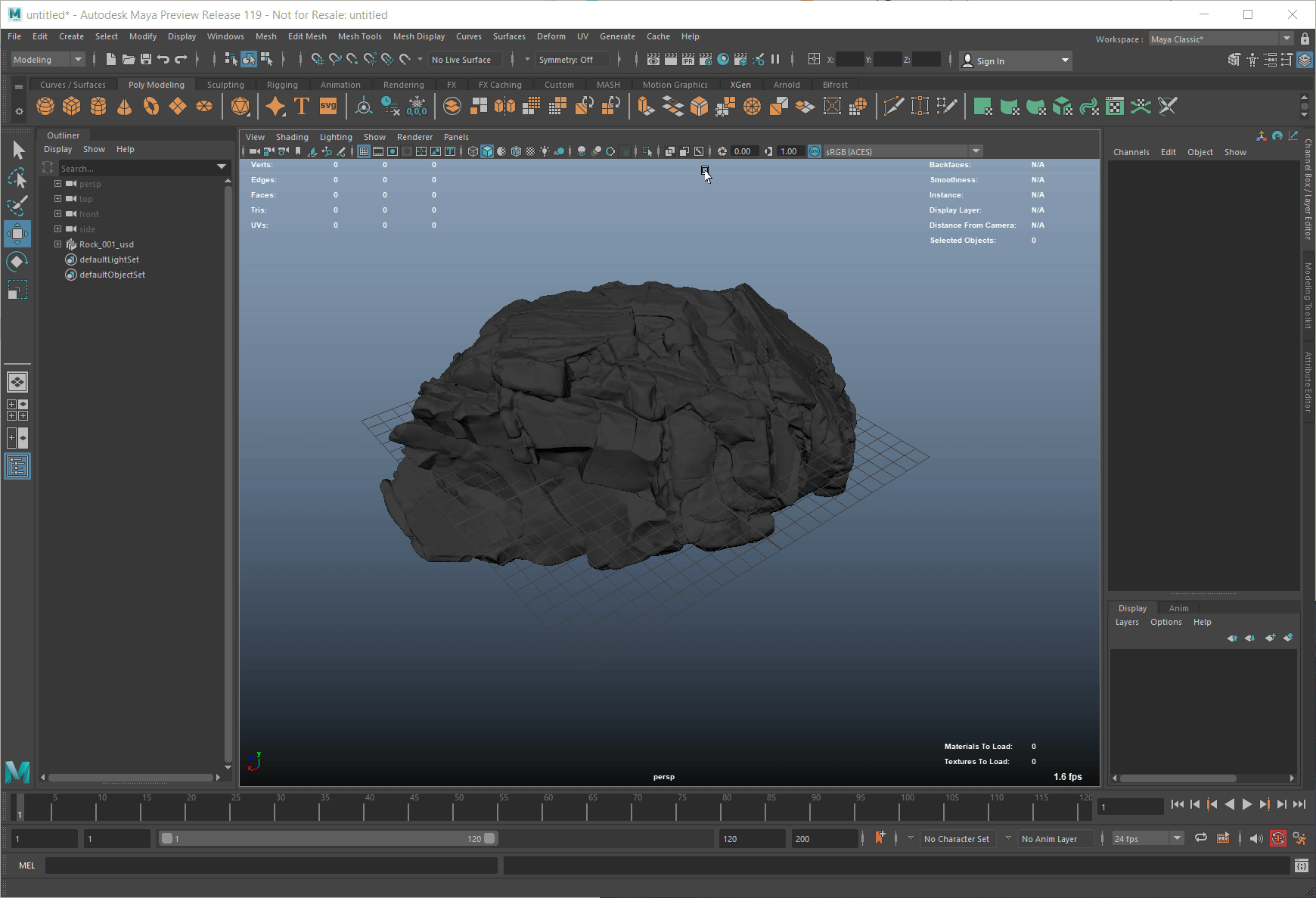Select the Move tool in the toolbox
Viewport: 1316px width, 898px height.
pos(17,234)
